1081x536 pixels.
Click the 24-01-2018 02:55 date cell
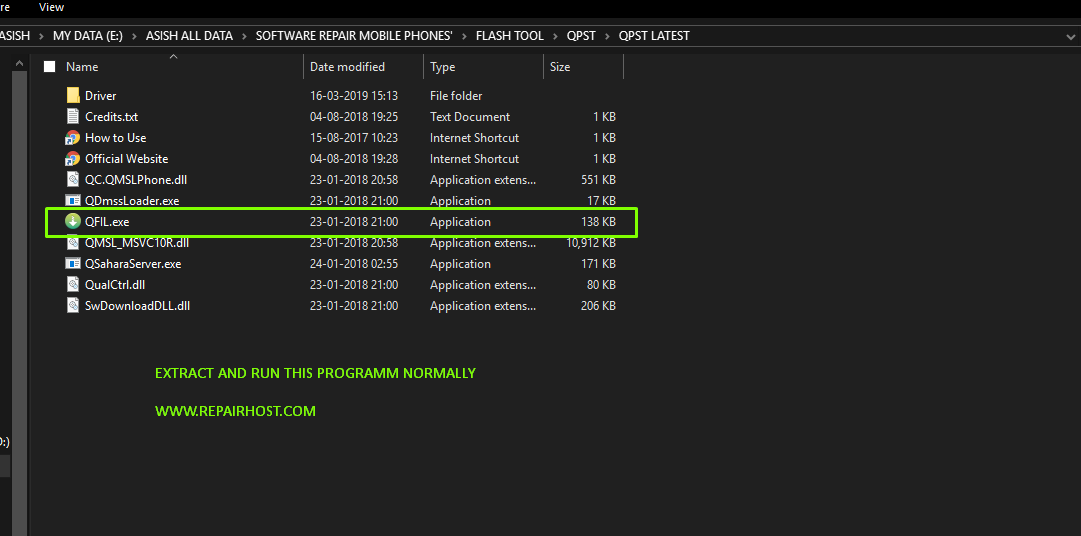tap(354, 264)
